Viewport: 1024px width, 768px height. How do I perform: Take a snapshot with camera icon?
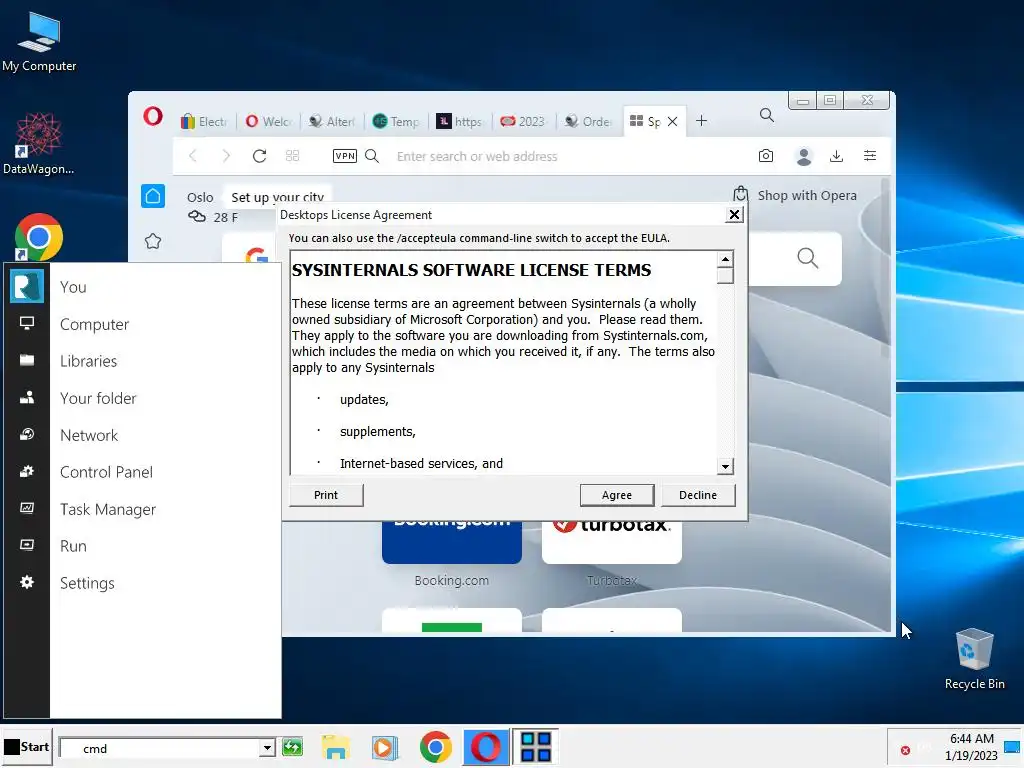766,156
